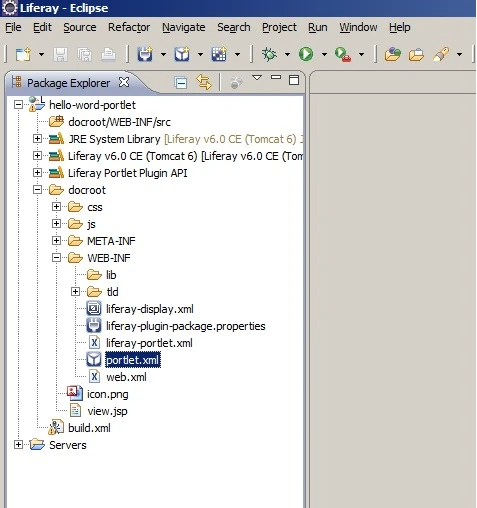Expand the js folder
This screenshot has height=508, width=477.
point(56,224)
